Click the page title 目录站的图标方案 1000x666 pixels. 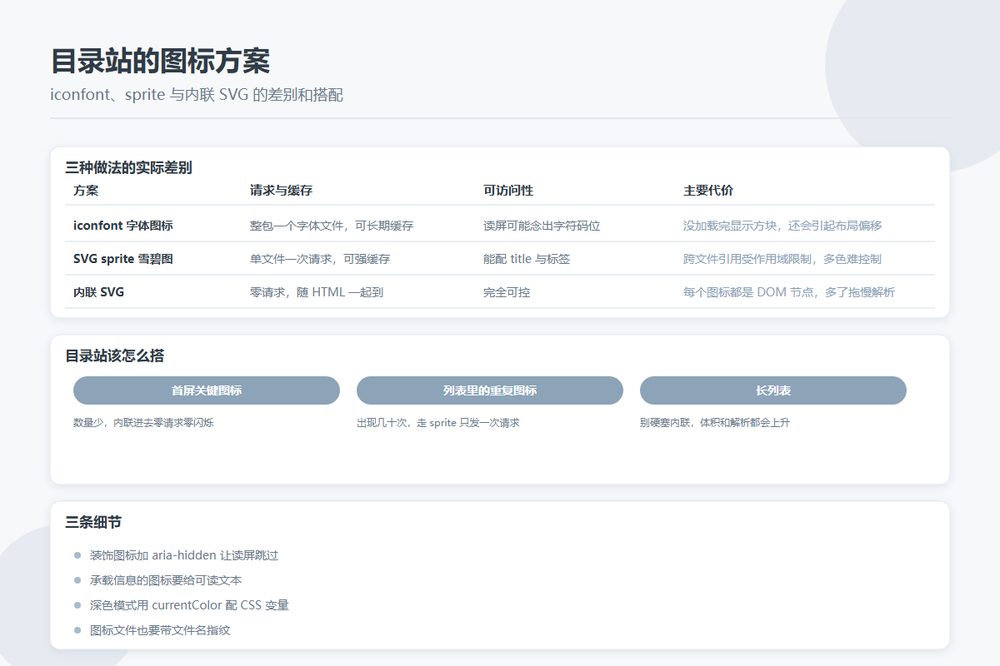160,61
